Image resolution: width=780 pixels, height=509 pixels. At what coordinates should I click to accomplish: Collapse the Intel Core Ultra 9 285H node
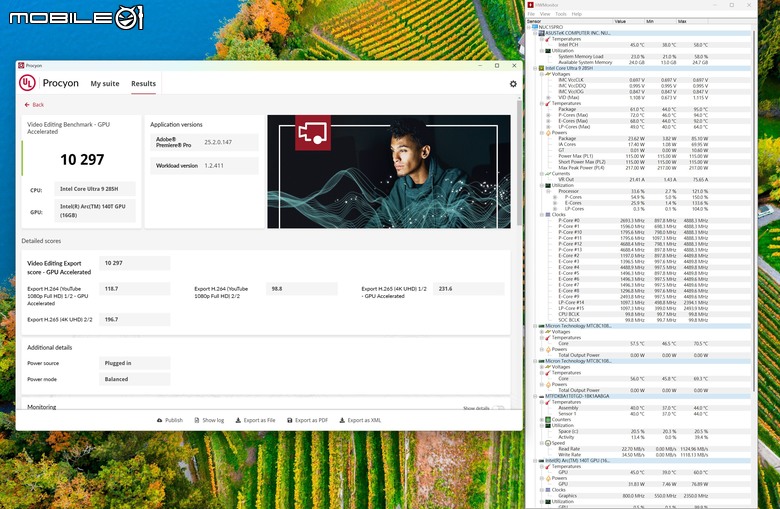(535, 68)
